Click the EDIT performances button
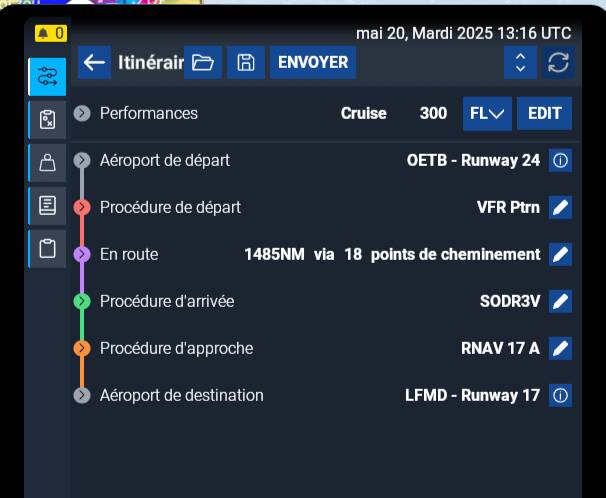Screen dimensions: 606x498 544,114
